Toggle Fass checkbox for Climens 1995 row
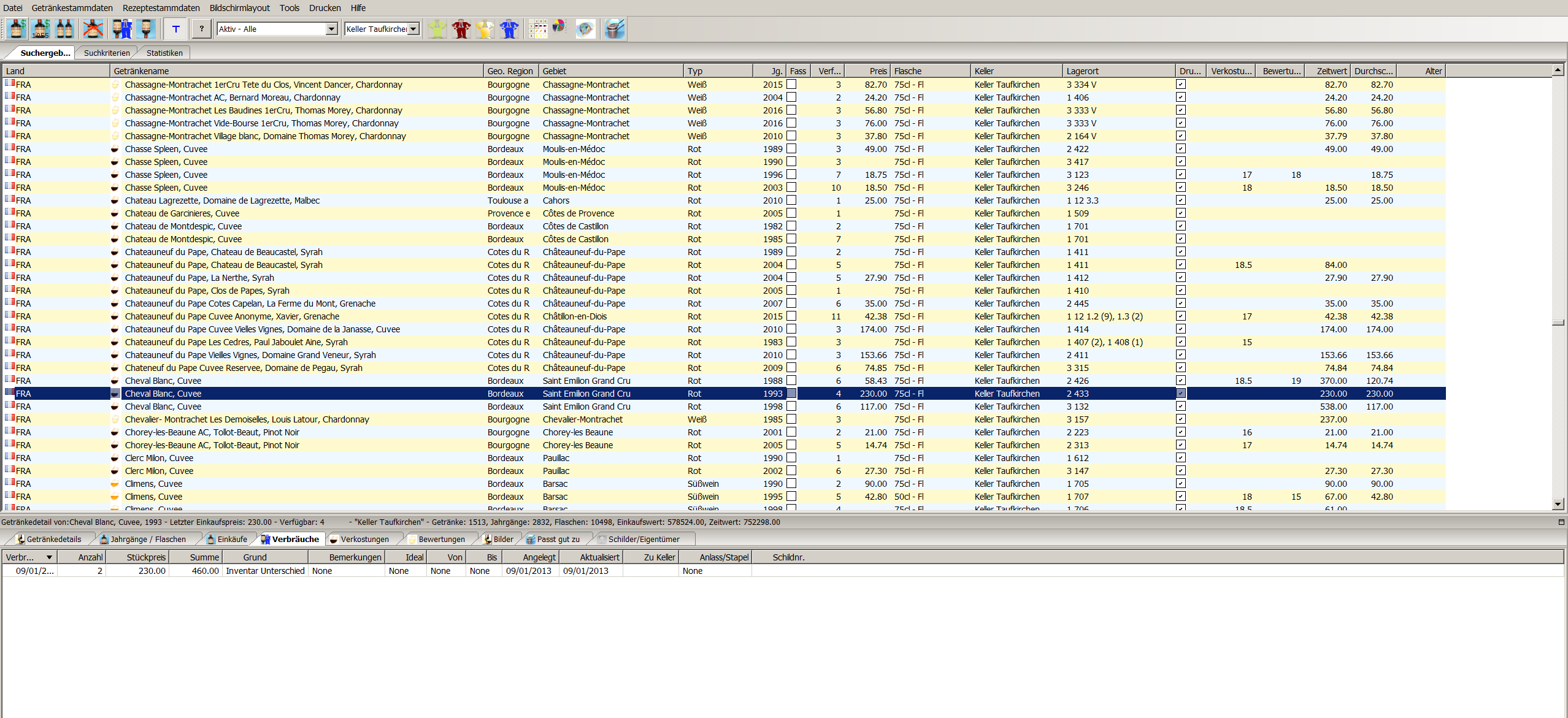This screenshot has width=1568, height=718. pos(791,497)
